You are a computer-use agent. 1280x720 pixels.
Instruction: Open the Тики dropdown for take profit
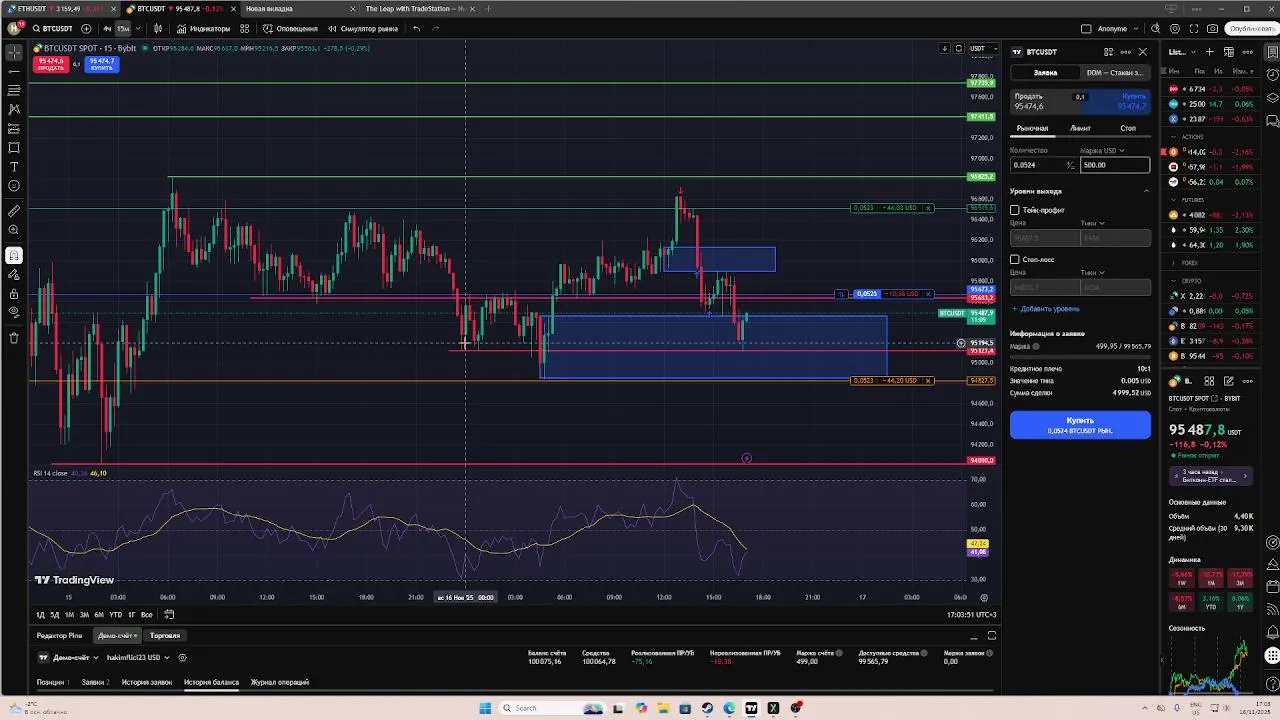pyautogui.click(x=1092, y=223)
